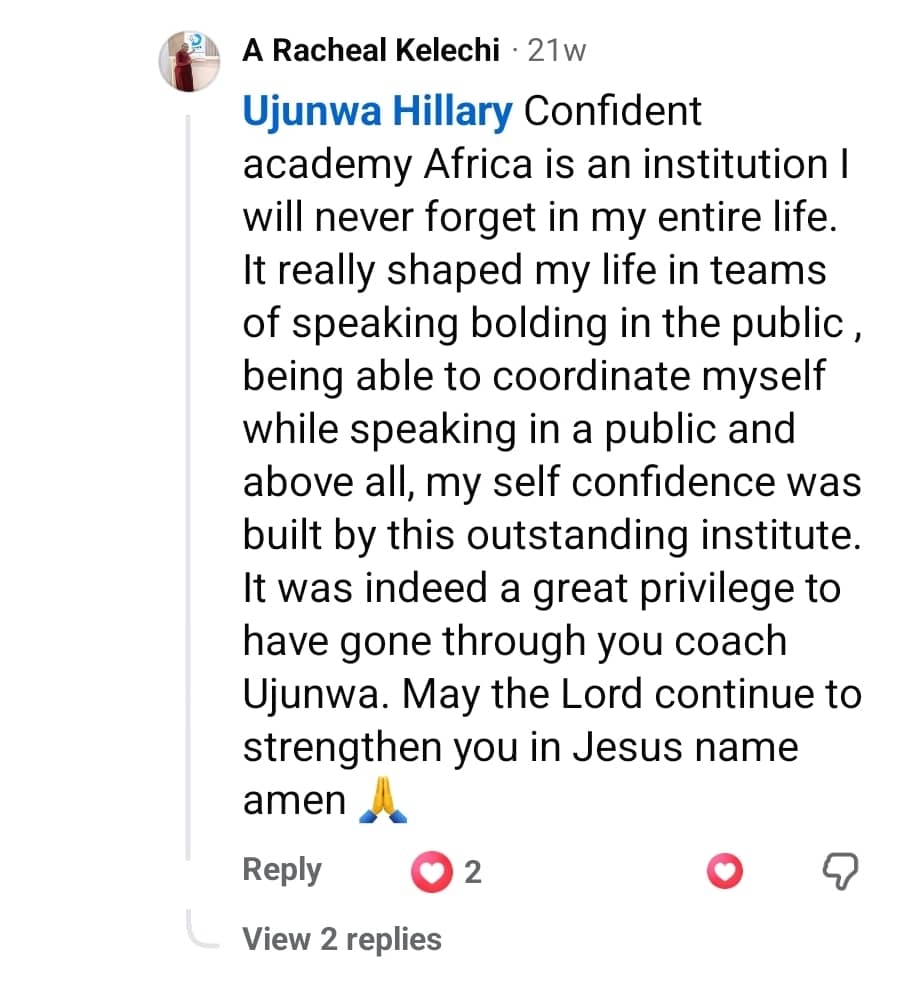This screenshot has height=987, width=904.
Task: Click the heart reaction icon beside the count
Action: tap(431, 872)
